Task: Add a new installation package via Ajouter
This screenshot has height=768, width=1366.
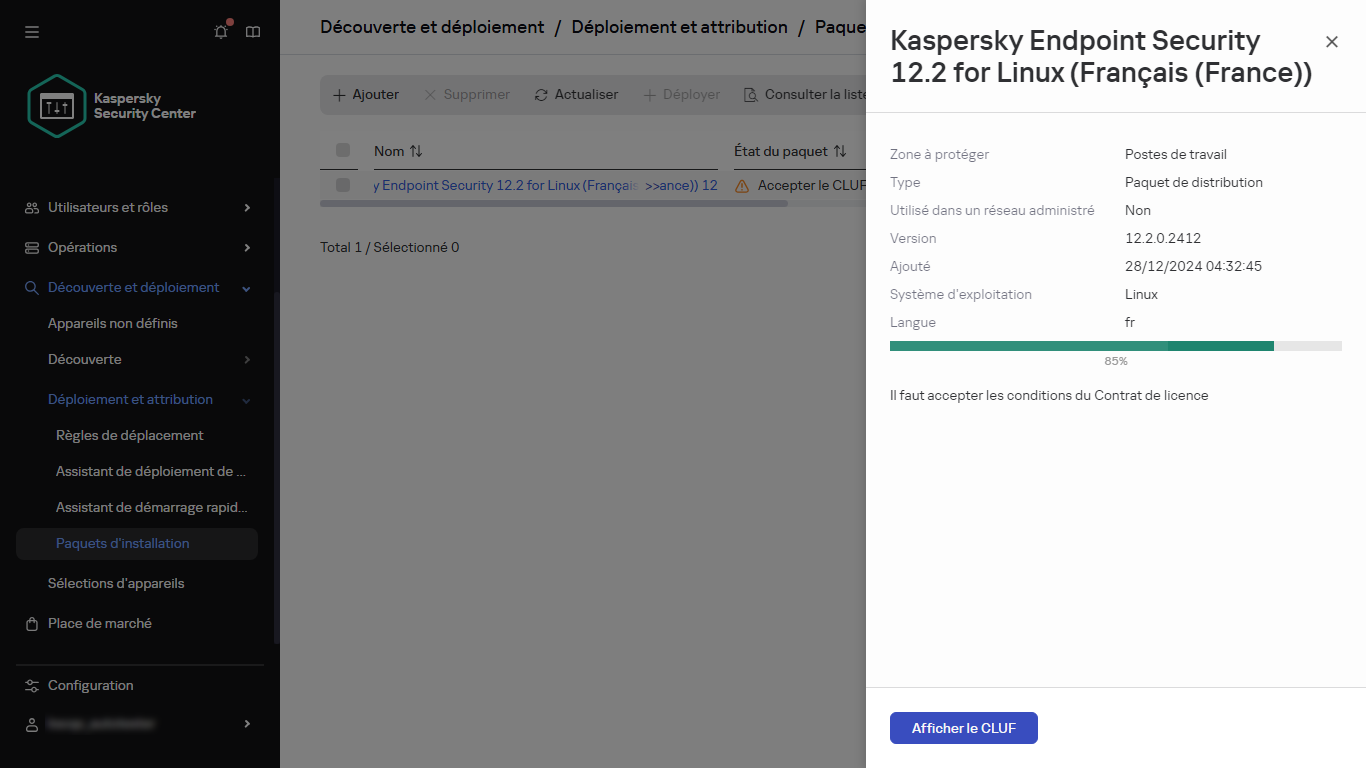Action: point(365,94)
